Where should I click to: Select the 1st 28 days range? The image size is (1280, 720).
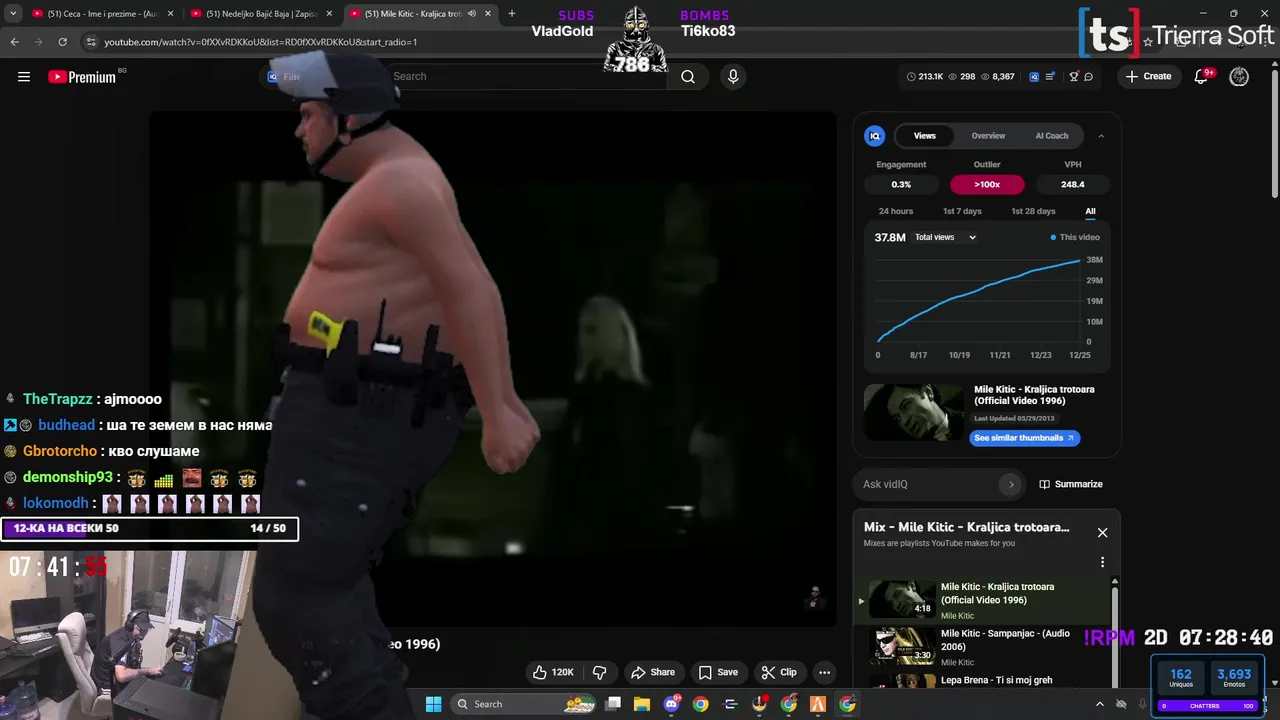[x=1033, y=211]
